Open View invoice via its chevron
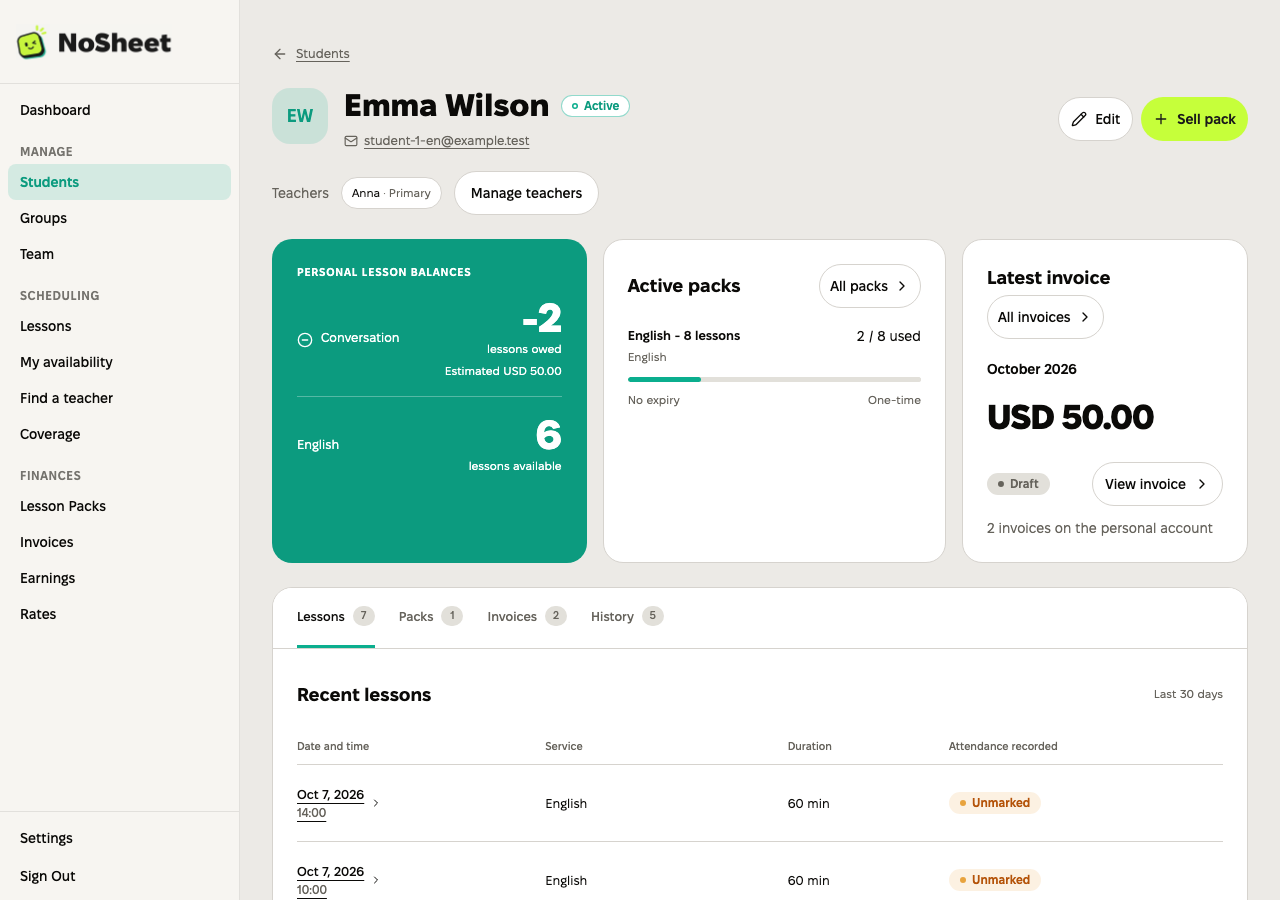Viewport: 1280px width, 900px height. pos(1202,484)
